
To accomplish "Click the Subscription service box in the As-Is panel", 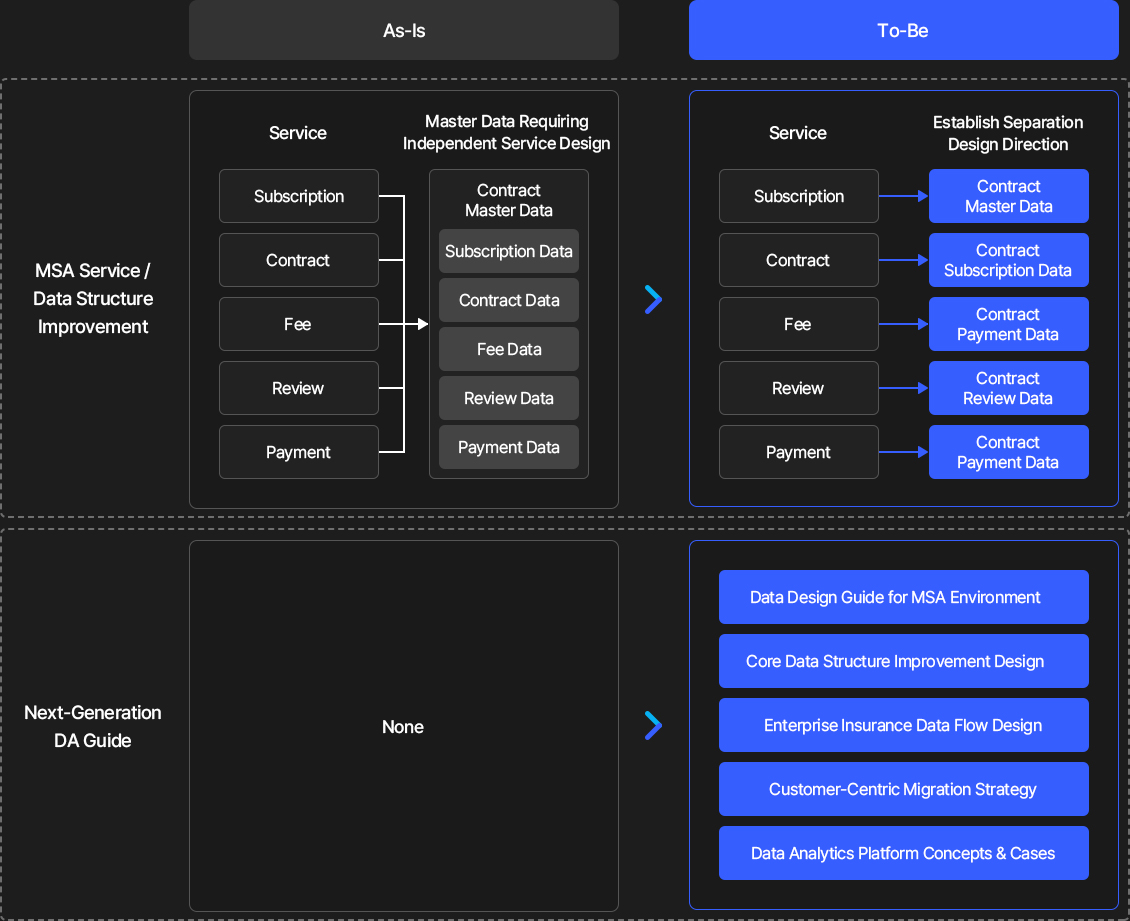I will click(x=298, y=196).
